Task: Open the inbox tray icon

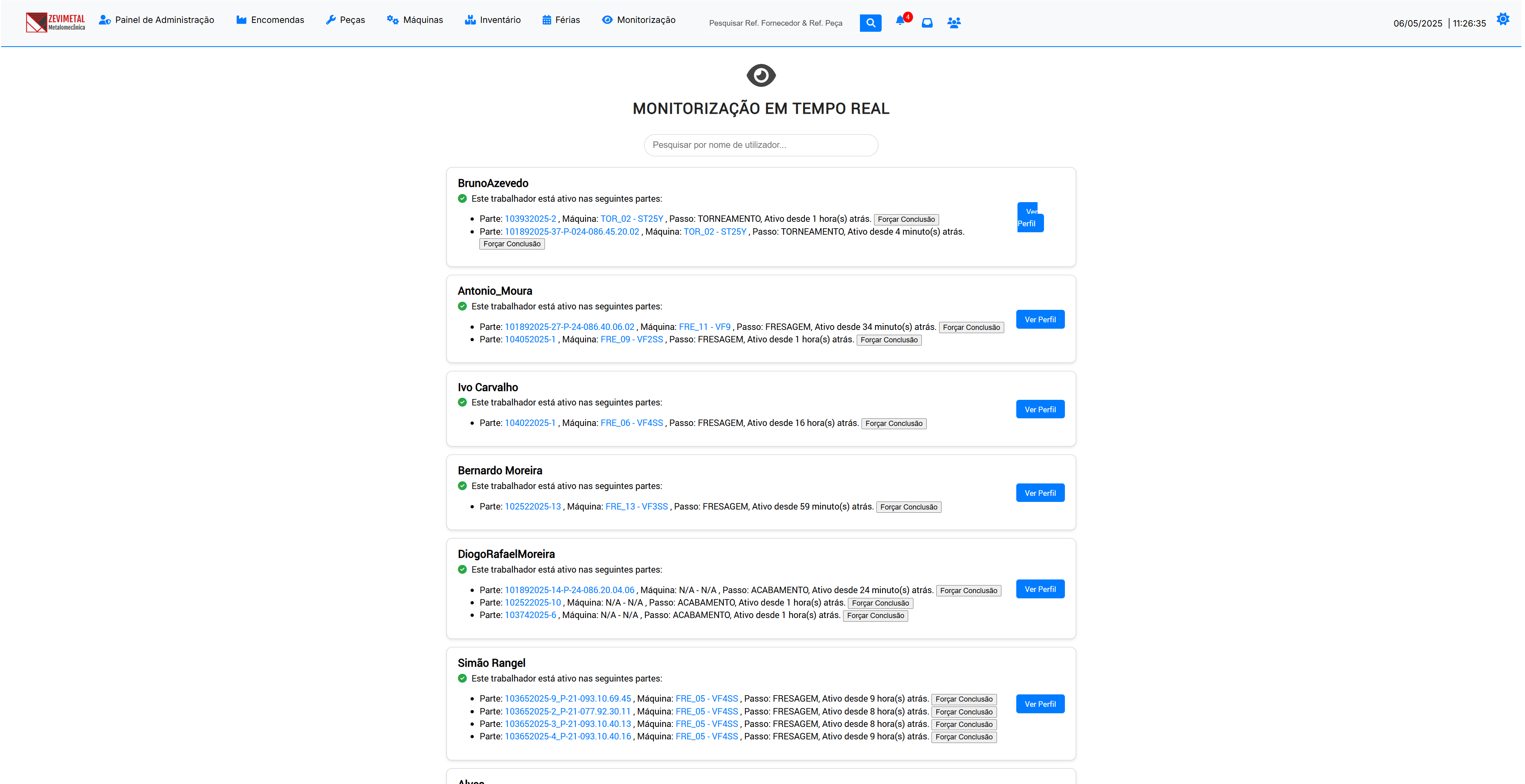Action: (x=927, y=23)
